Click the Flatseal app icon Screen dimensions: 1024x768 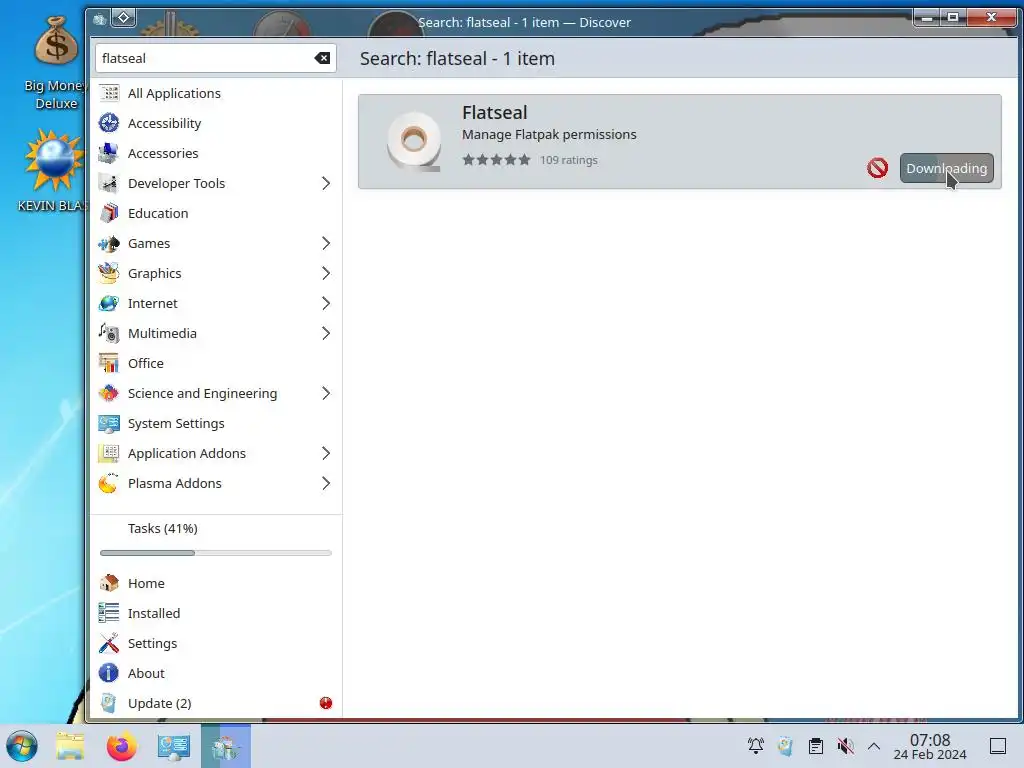(414, 141)
